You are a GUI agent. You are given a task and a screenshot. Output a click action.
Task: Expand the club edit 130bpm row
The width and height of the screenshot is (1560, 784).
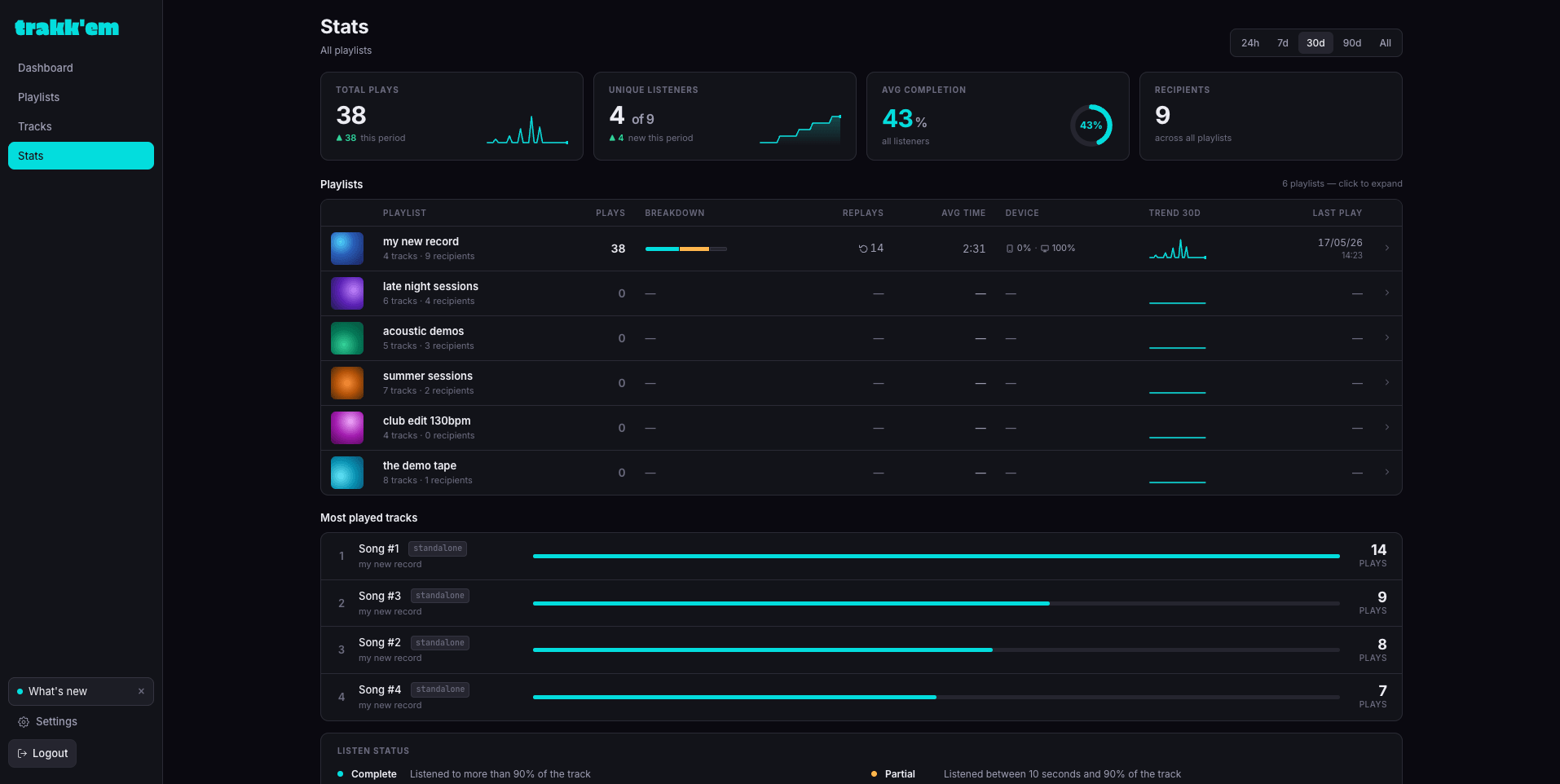(862, 428)
